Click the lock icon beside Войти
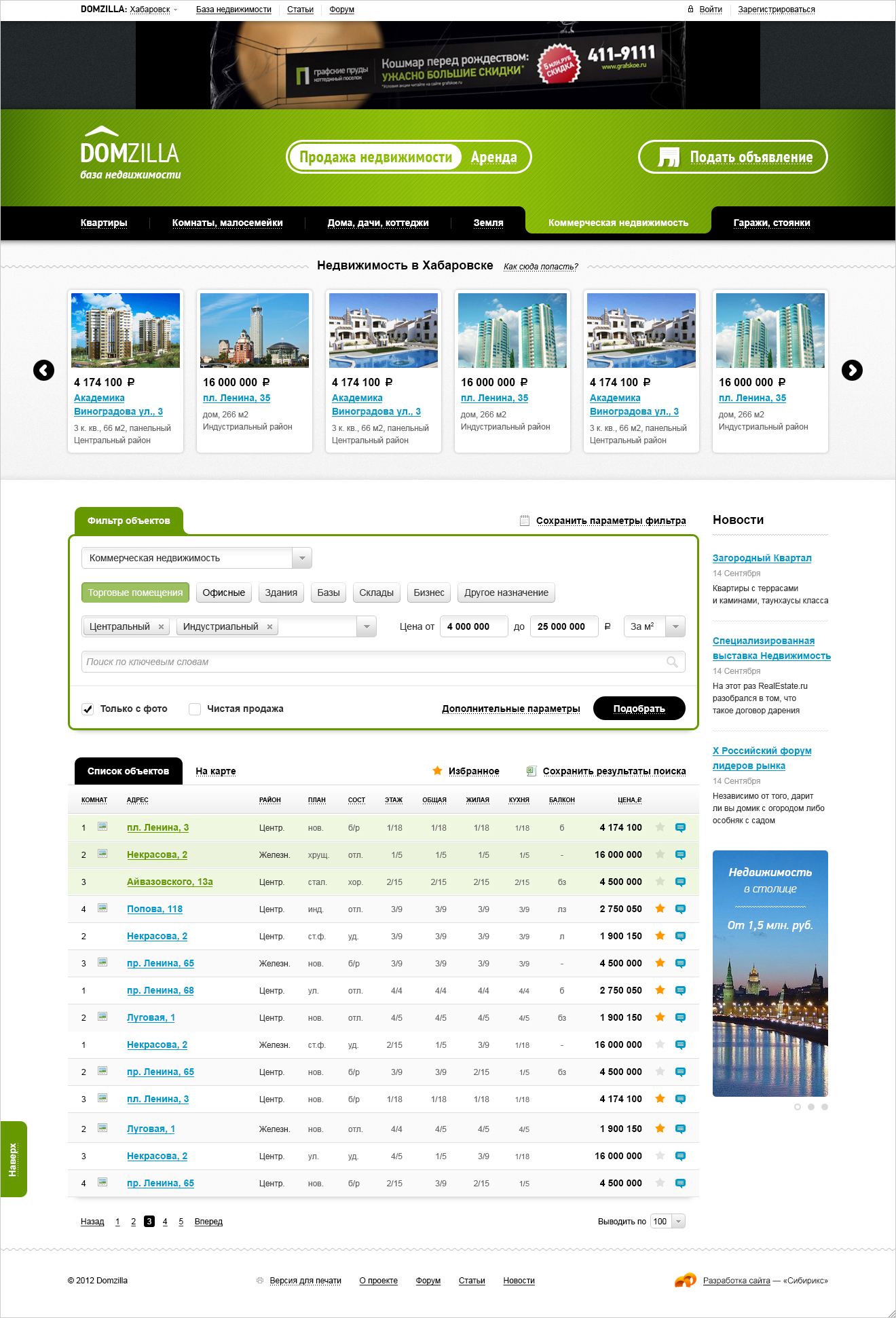Image resolution: width=896 pixels, height=1318 pixels. tap(691, 9)
